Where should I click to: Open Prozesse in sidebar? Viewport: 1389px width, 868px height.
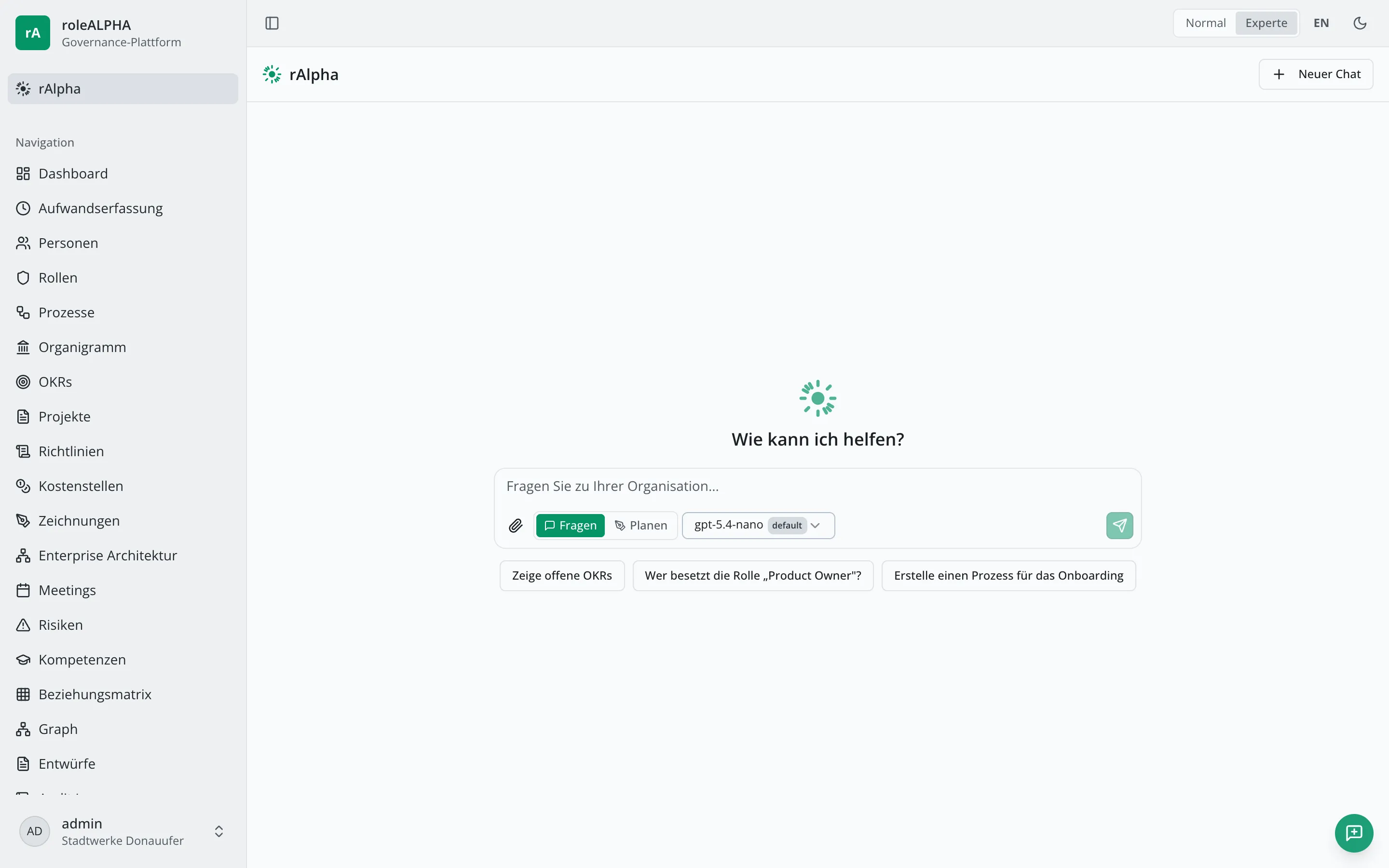[x=123, y=312]
